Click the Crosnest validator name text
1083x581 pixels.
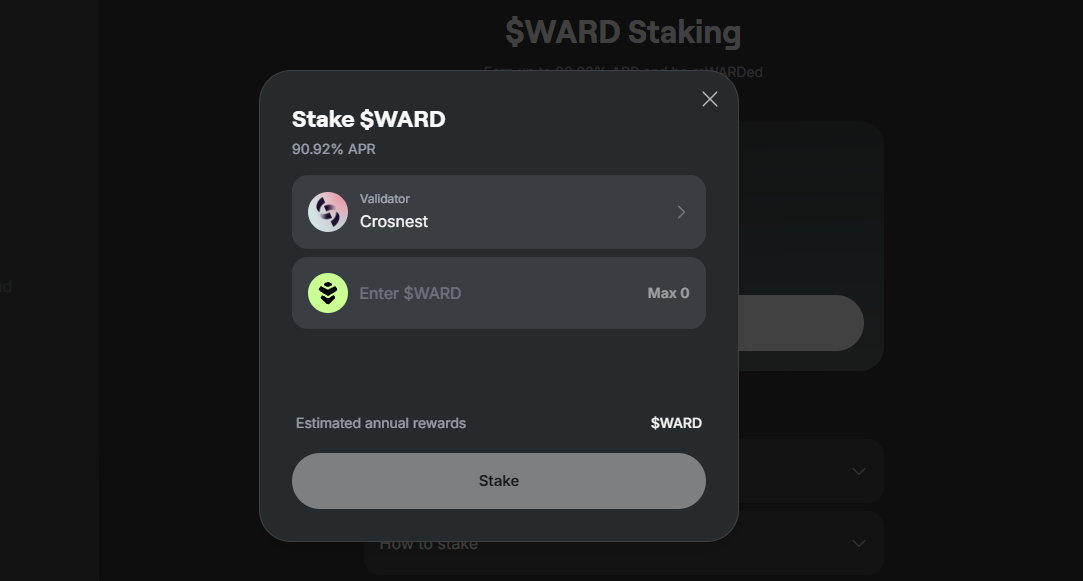(x=394, y=221)
